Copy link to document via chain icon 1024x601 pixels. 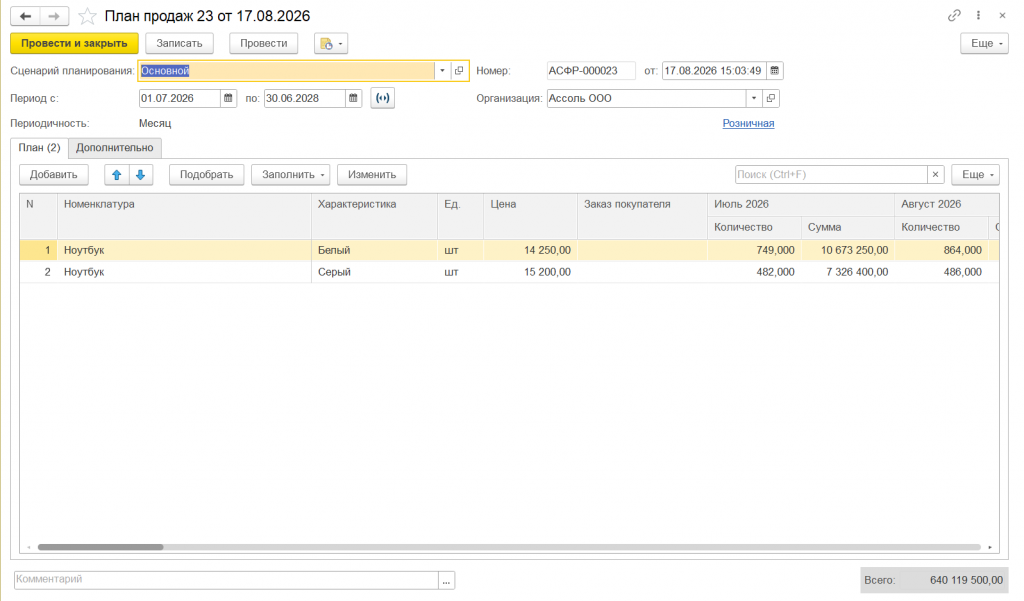[x=954, y=15]
